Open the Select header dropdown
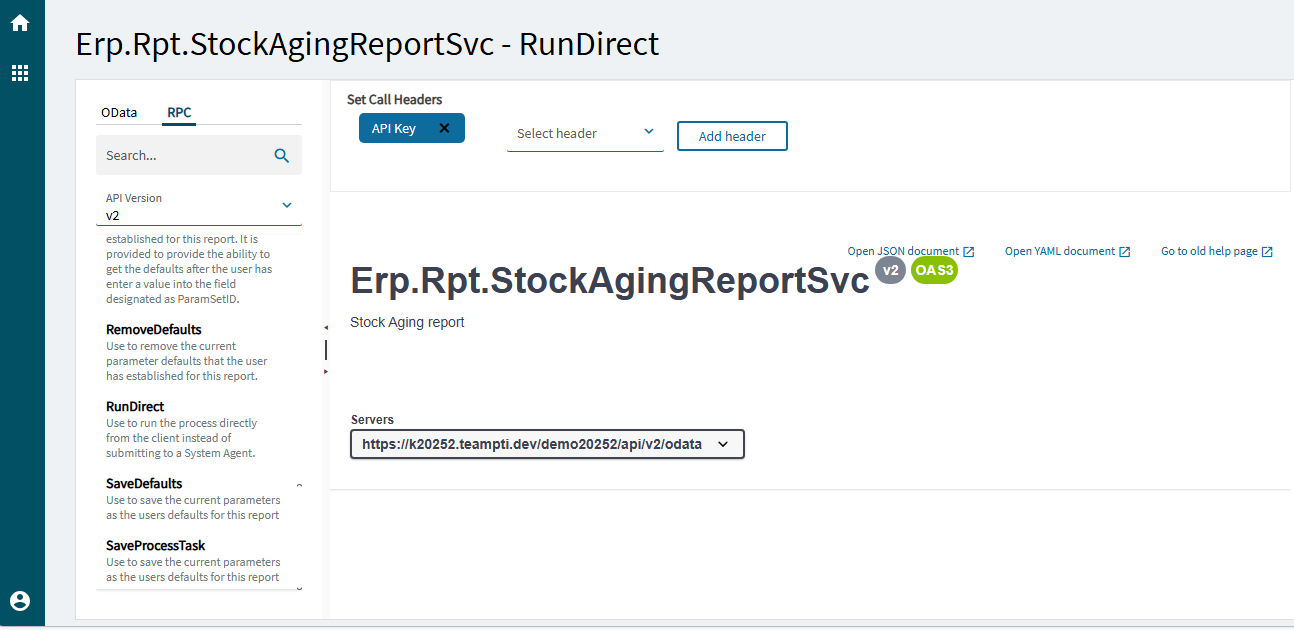The image size is (1294, 630). click(x=585, y=134)
